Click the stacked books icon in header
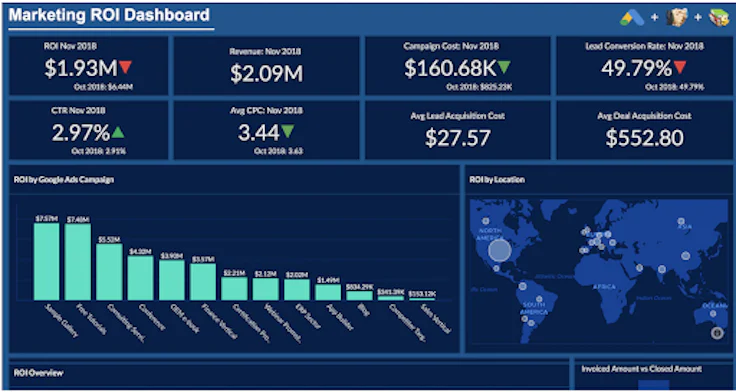The width and height of the screenshot is (736, 392). (x=719, y=18)
